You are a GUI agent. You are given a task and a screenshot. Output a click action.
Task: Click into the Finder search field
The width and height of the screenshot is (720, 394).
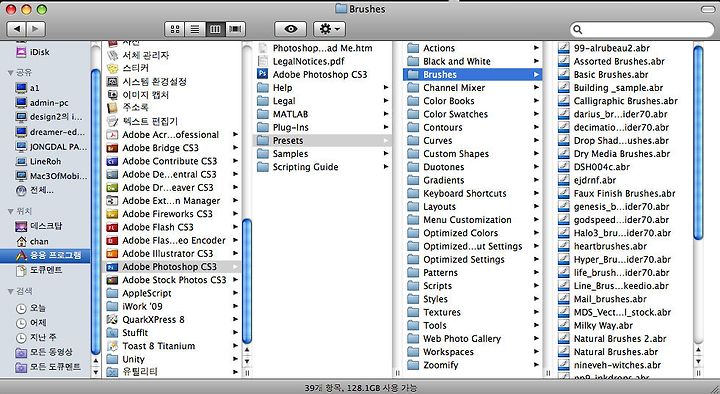[x=642, y=29]
